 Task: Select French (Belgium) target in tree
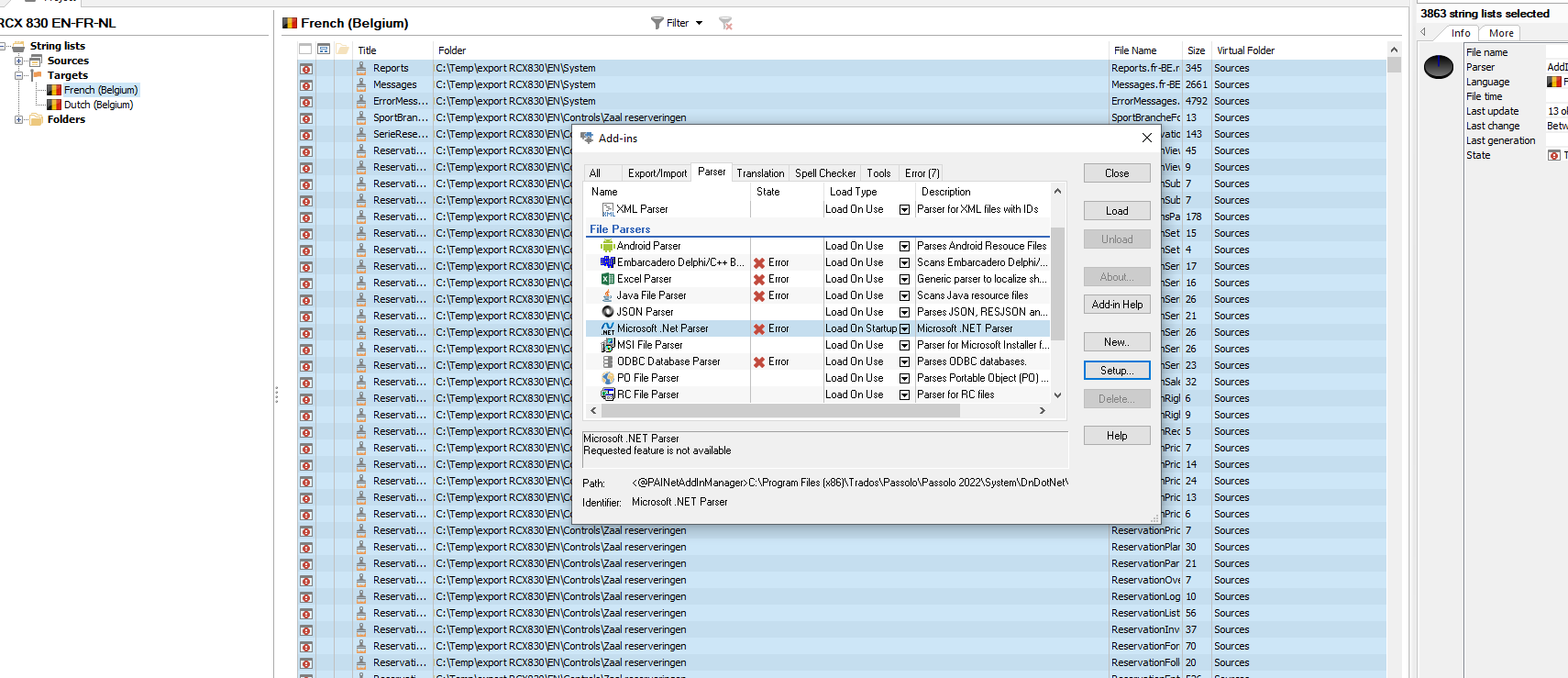[101, 90]
